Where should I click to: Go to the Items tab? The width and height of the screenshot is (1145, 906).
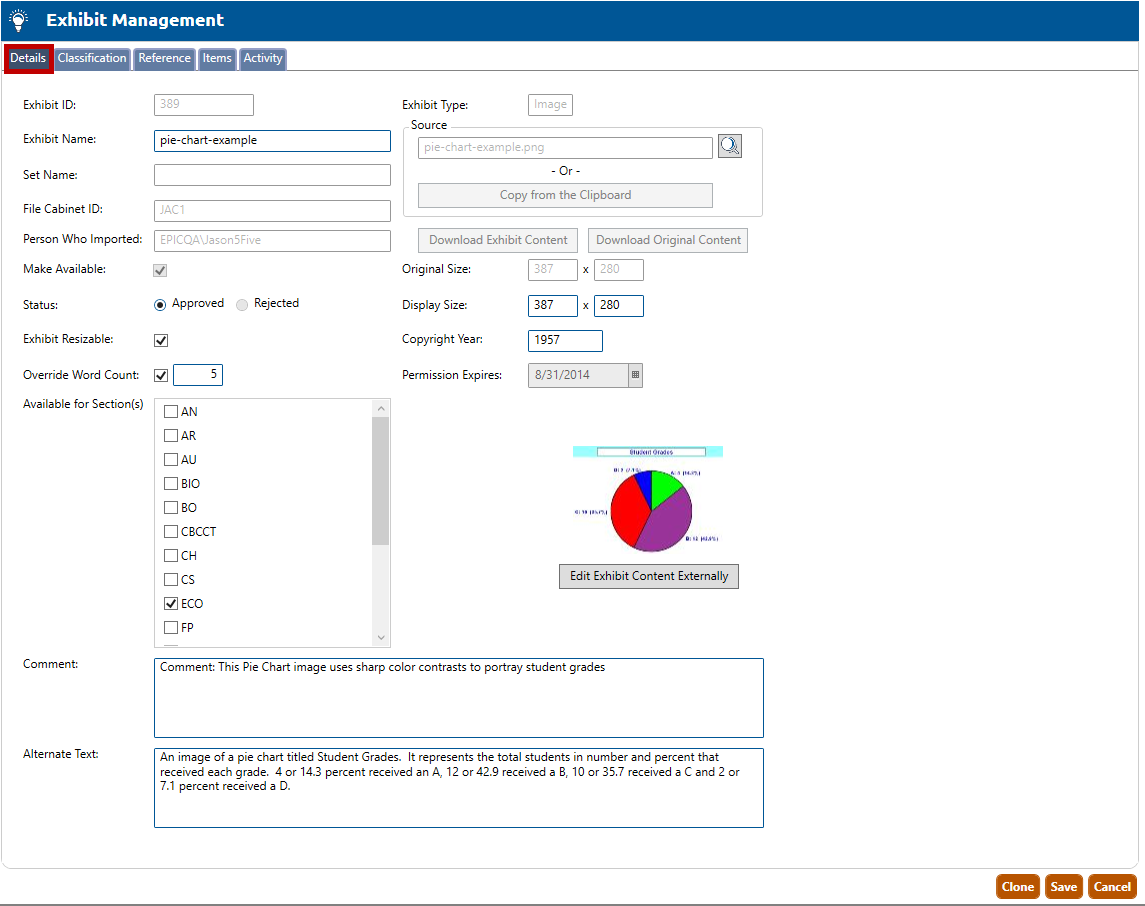point(217,58)
